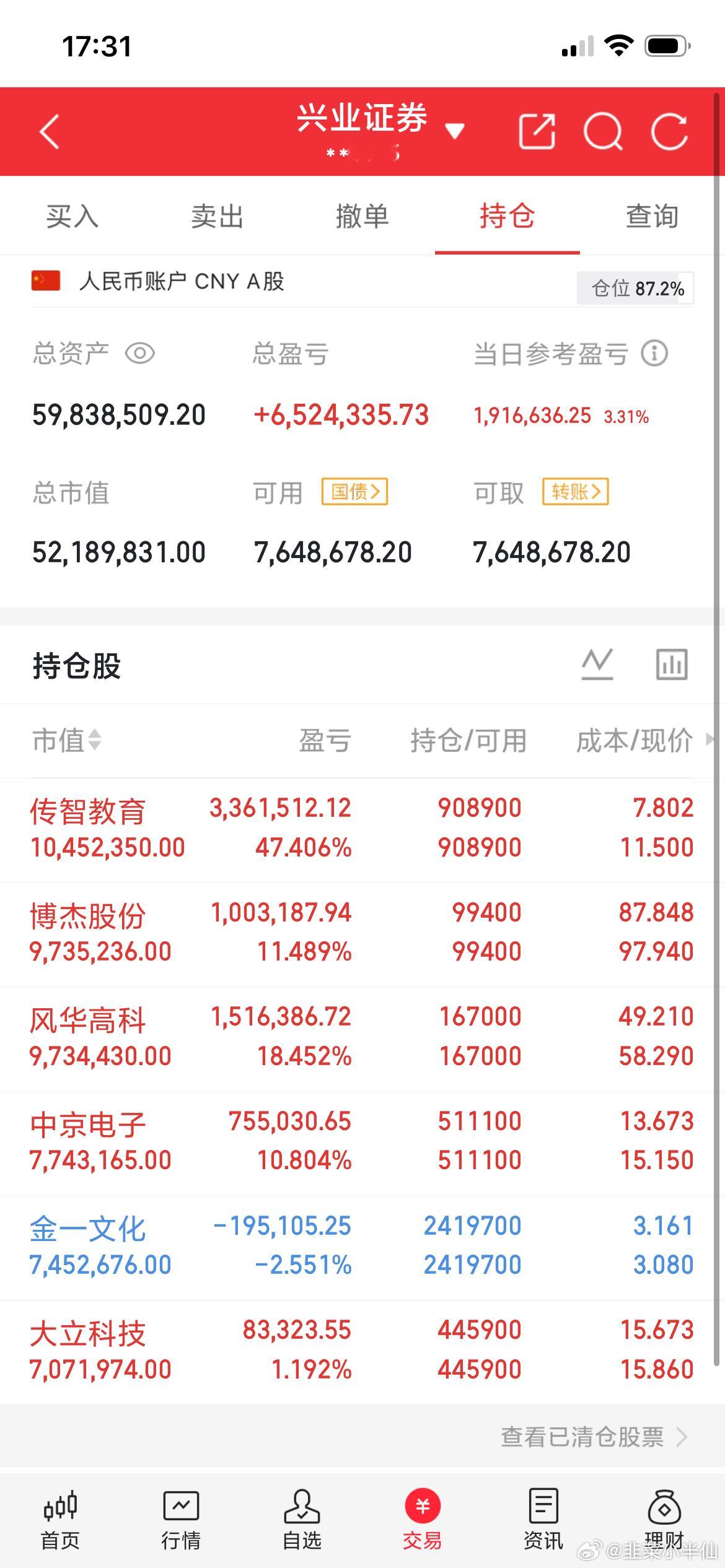This screenshot has width=725, height=1568.
Task: Tap the 盈亏 column header
Action: (325, 740)
